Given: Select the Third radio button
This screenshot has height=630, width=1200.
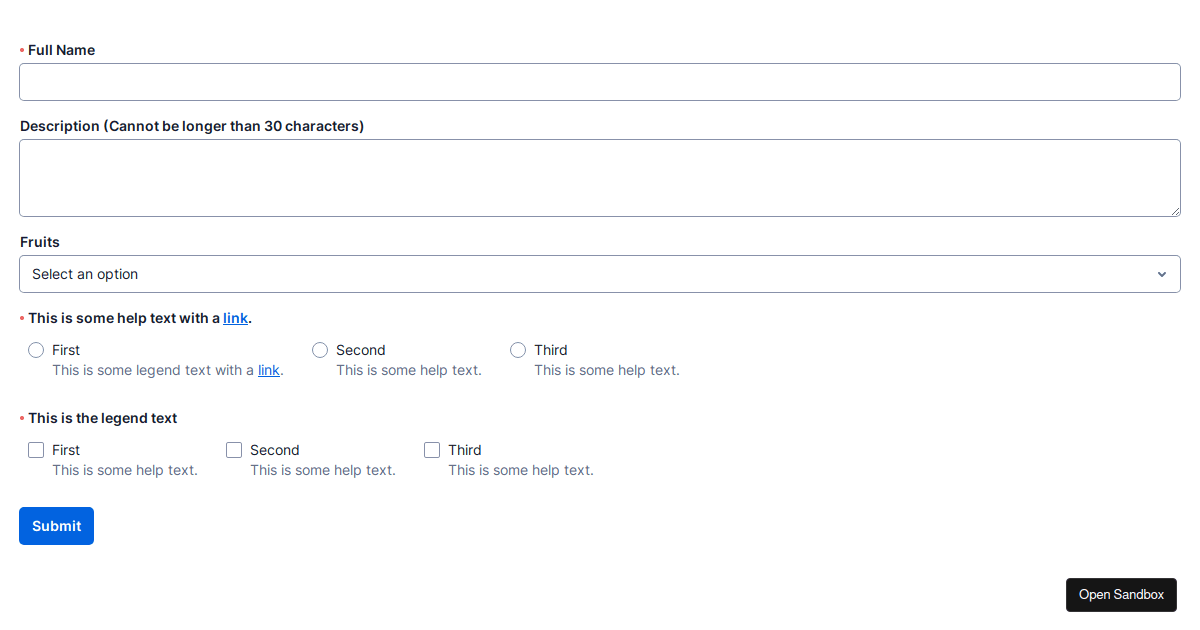Looking at the screenshot, I should pos(518,350).
